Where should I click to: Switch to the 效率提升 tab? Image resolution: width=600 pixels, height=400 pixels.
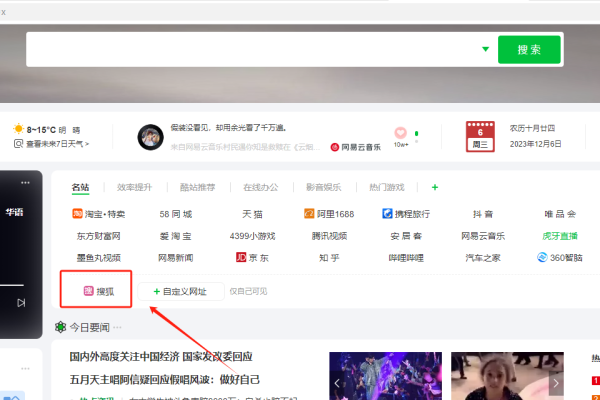pos(134,187)
